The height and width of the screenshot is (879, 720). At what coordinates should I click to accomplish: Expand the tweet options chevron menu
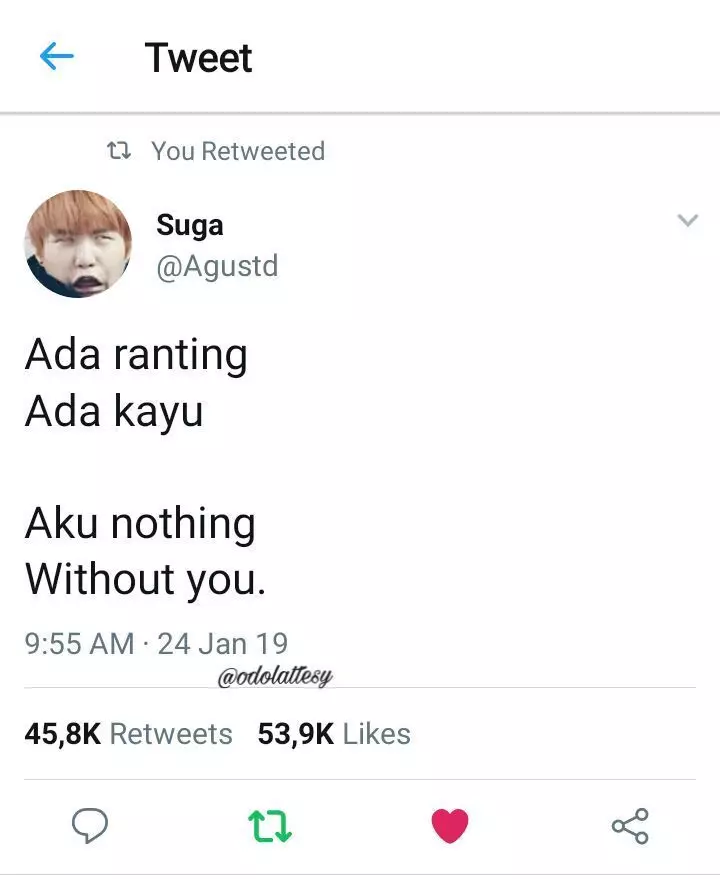[687, 220]
